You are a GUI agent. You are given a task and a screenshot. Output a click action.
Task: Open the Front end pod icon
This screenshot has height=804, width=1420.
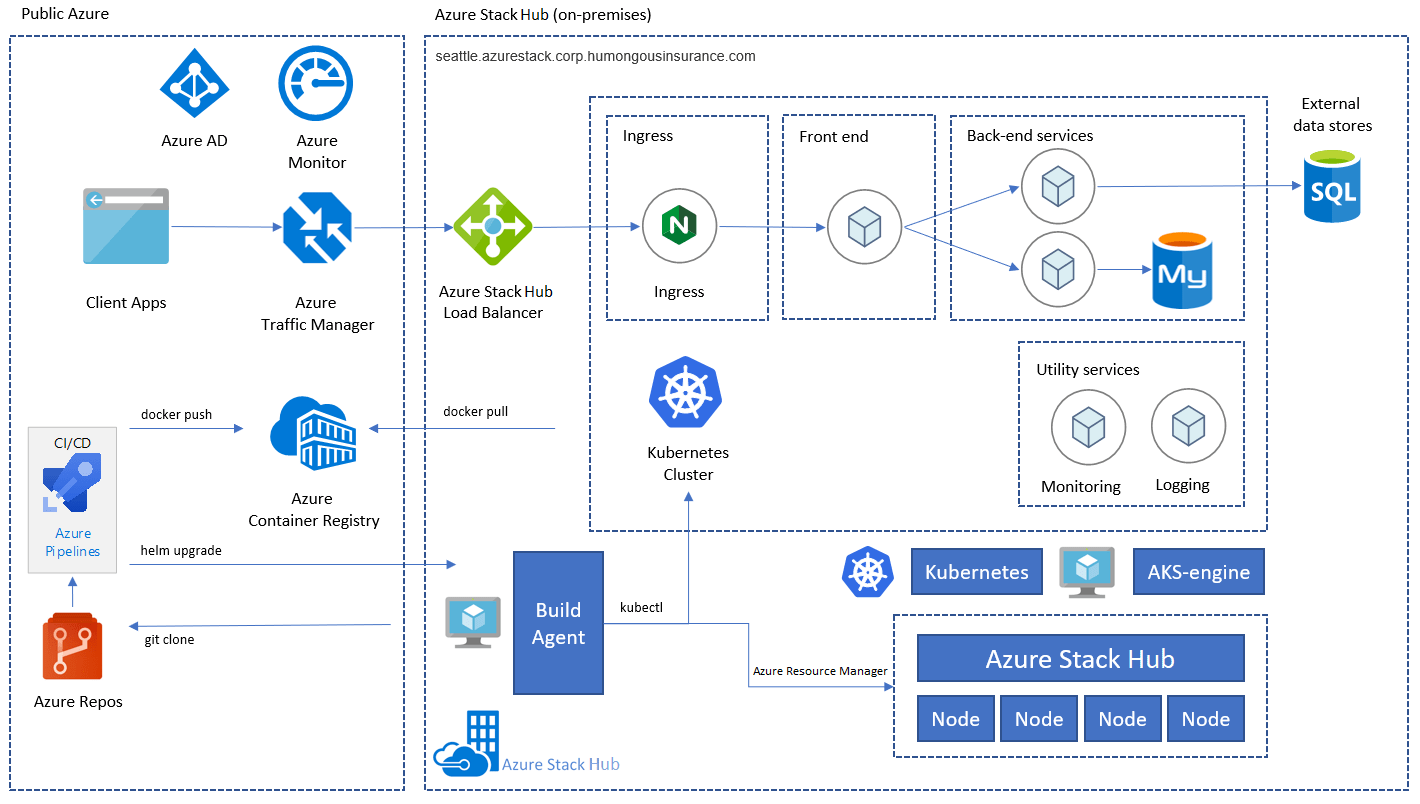pos(863,226)
